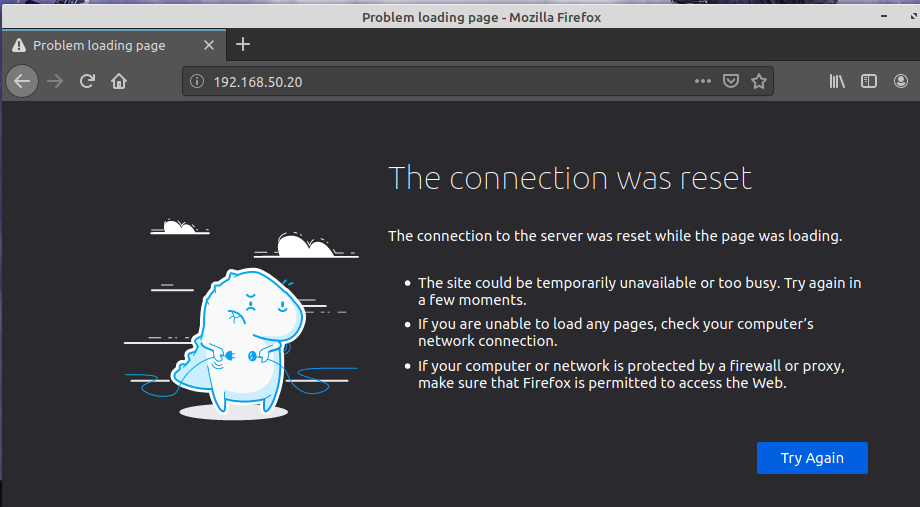
Task: Select the Problem loading page tab
Action: 98,45
